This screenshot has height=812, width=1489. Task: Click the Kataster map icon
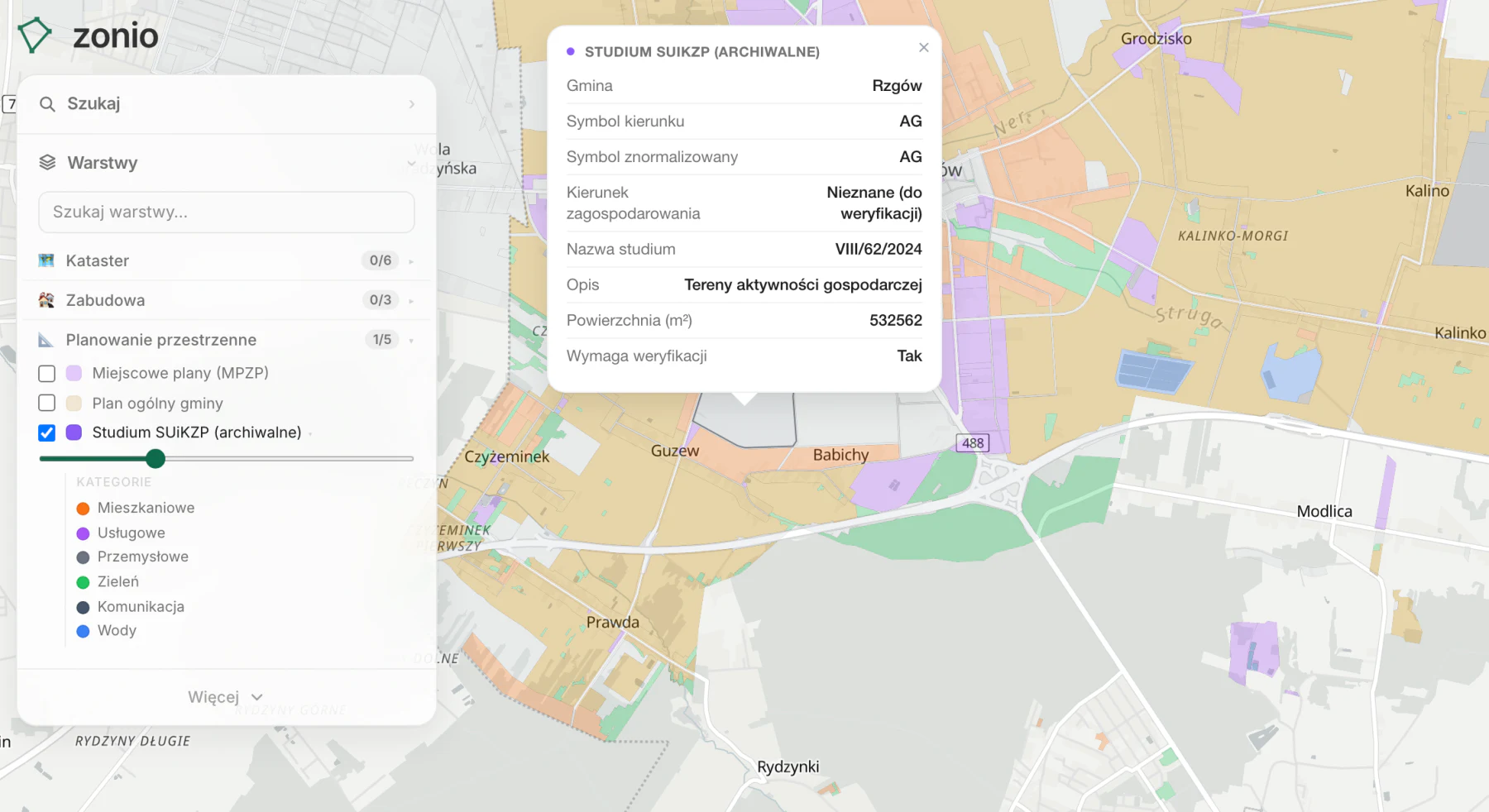[46, 261]
